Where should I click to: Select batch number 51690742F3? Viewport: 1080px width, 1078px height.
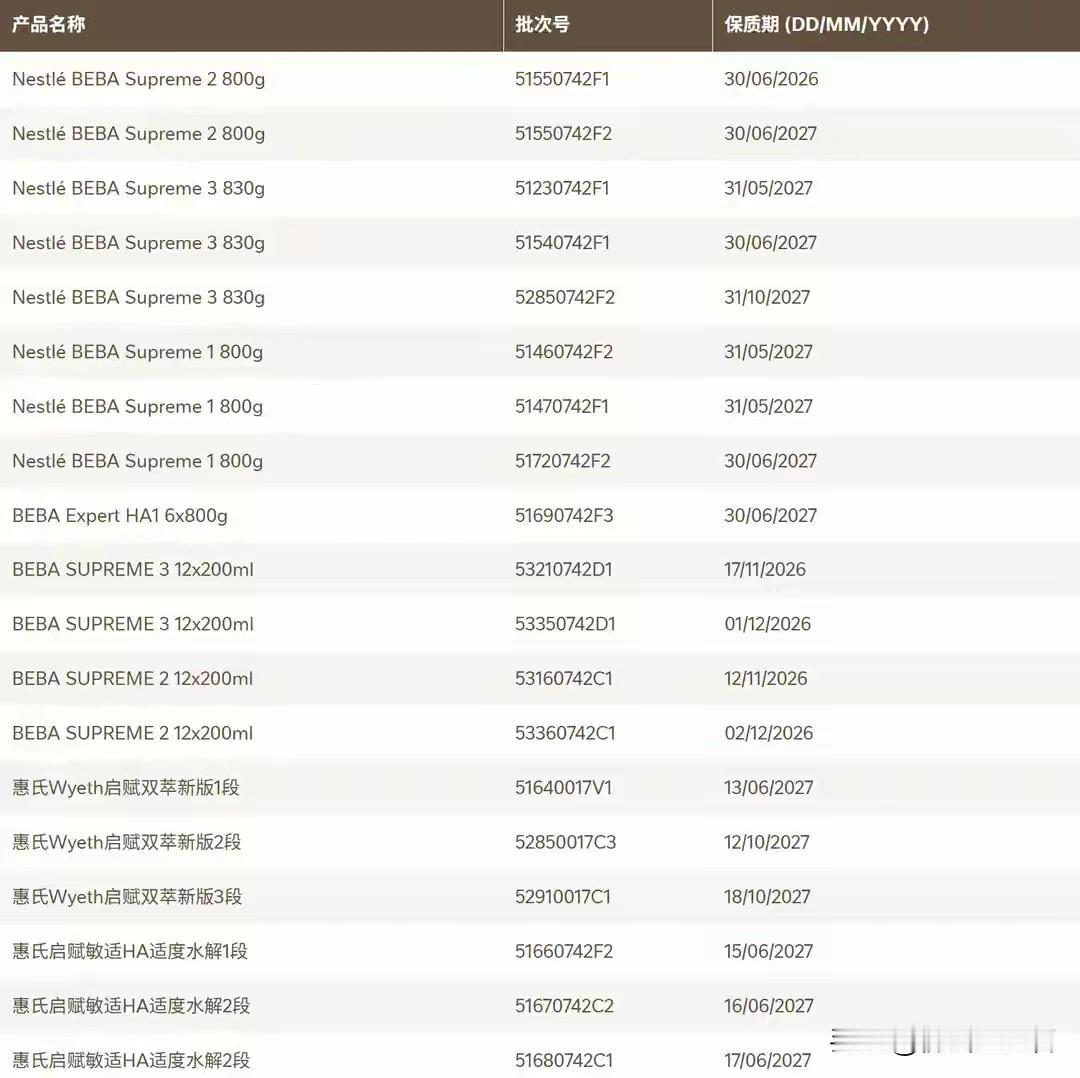click(x=564, y=515)
